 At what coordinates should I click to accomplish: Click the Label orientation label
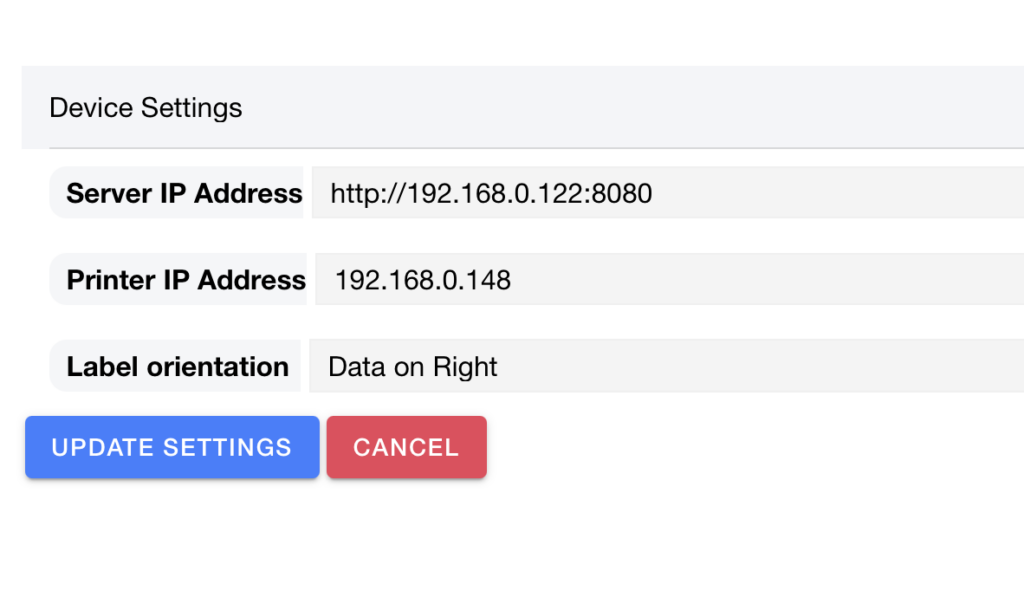pyautogui.click(x=178, y=366)
